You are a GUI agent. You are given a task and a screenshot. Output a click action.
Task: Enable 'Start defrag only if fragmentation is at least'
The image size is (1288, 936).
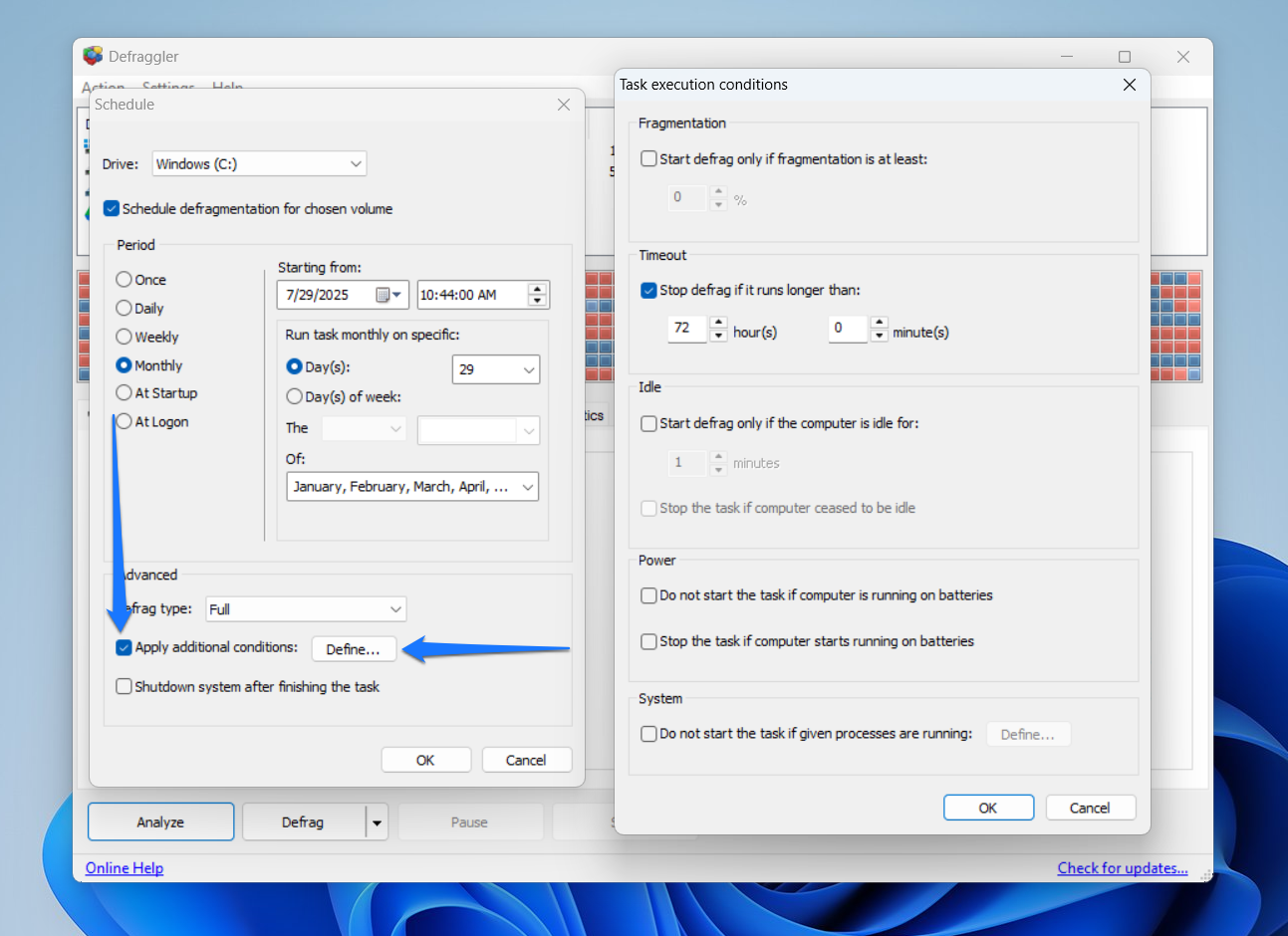(646, 157)
